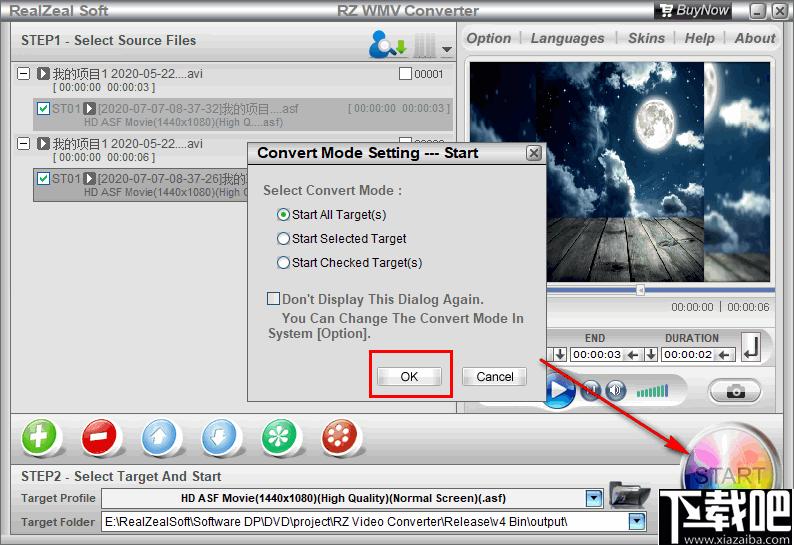
Task: Select Start Checked Target(s) option
Action: tap(283, 262)
